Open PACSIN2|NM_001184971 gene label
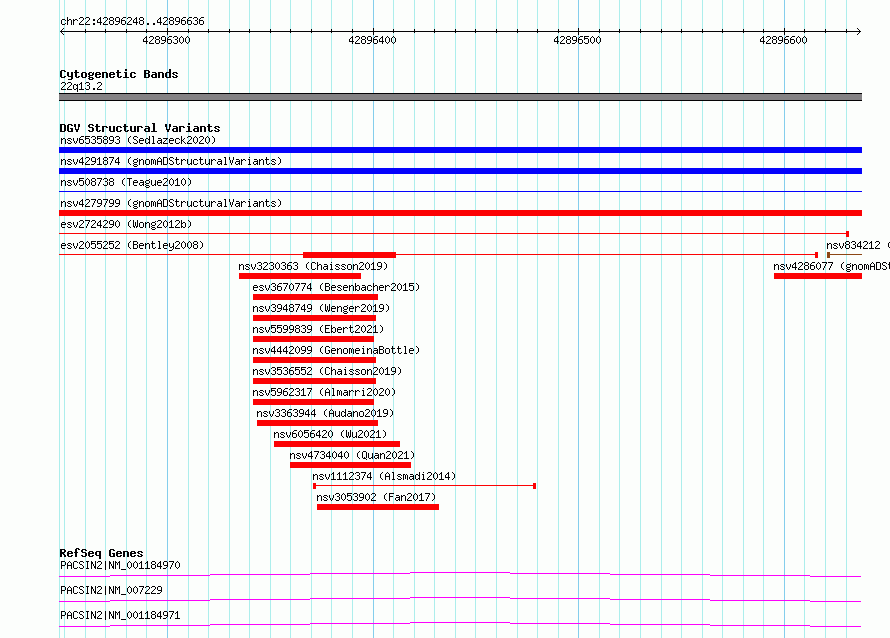890x638 pixels. point(120,615)
